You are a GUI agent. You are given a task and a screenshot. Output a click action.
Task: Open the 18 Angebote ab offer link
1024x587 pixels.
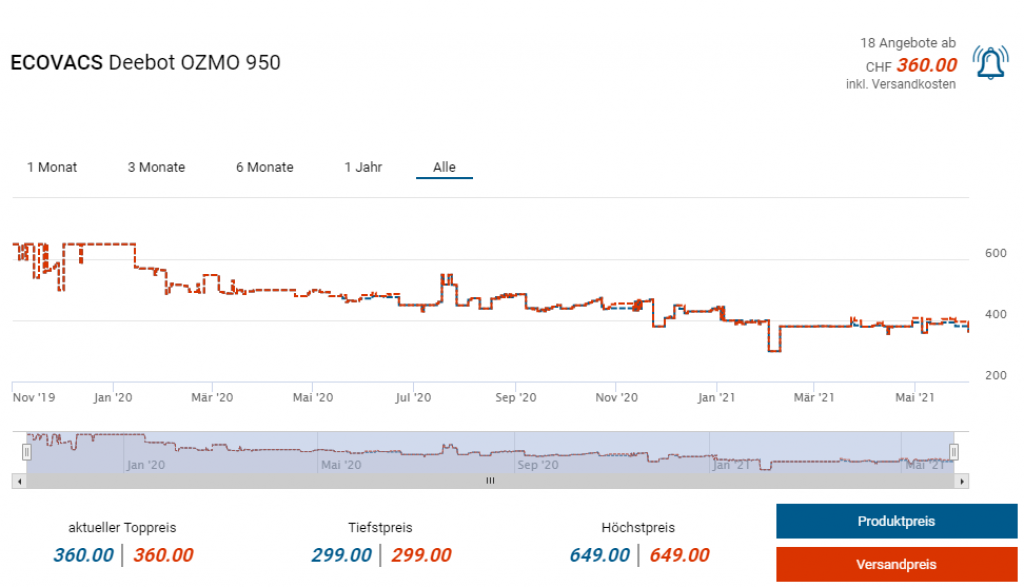click(907, 43)
